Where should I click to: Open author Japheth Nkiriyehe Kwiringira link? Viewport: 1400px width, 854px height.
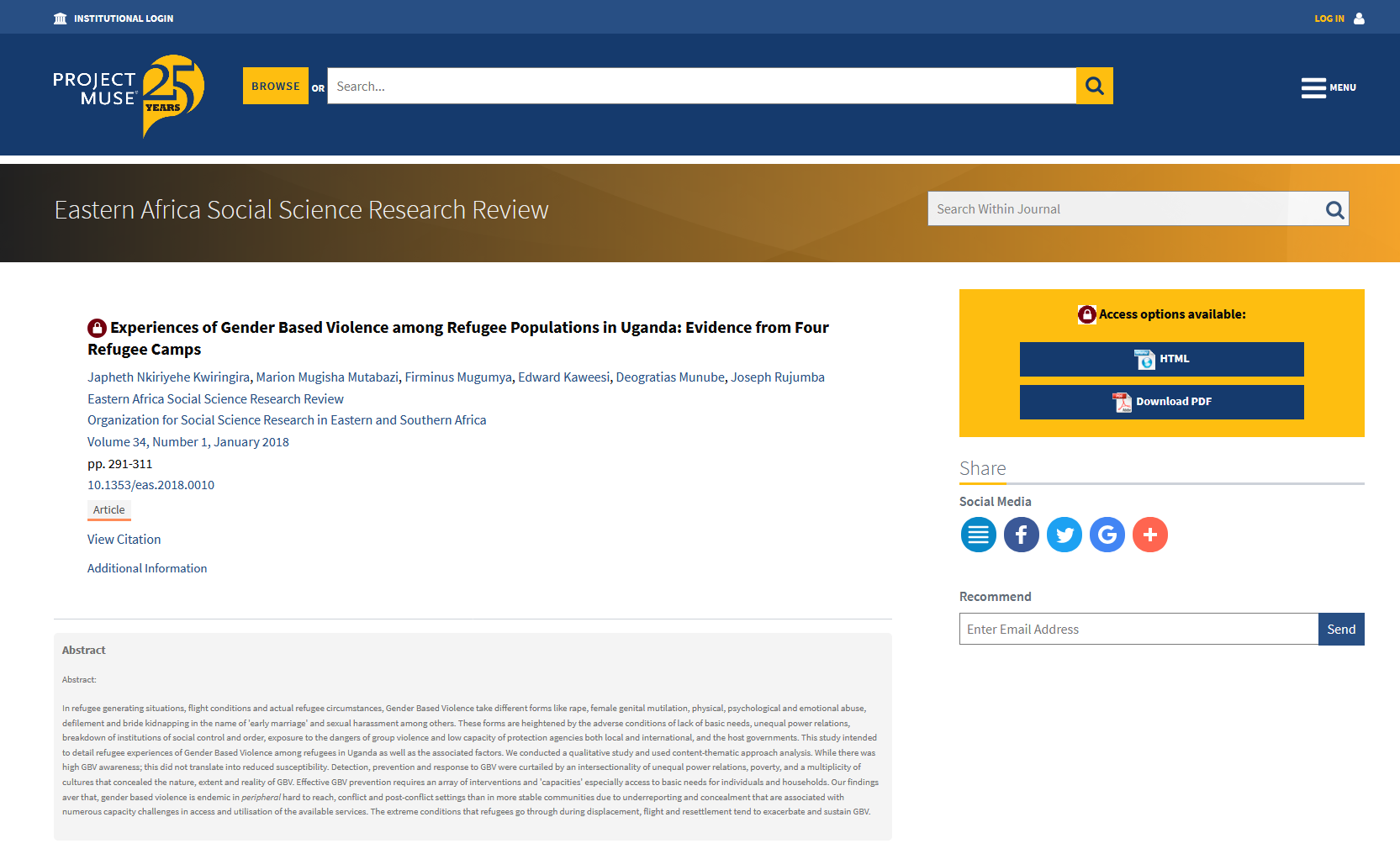[x=168, y=377]
